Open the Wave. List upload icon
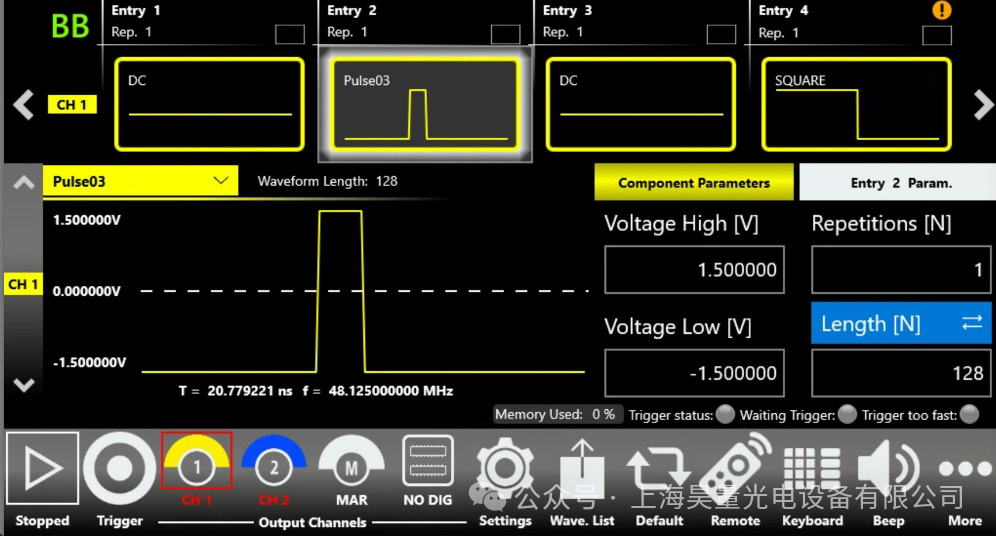 pos(582,470)
